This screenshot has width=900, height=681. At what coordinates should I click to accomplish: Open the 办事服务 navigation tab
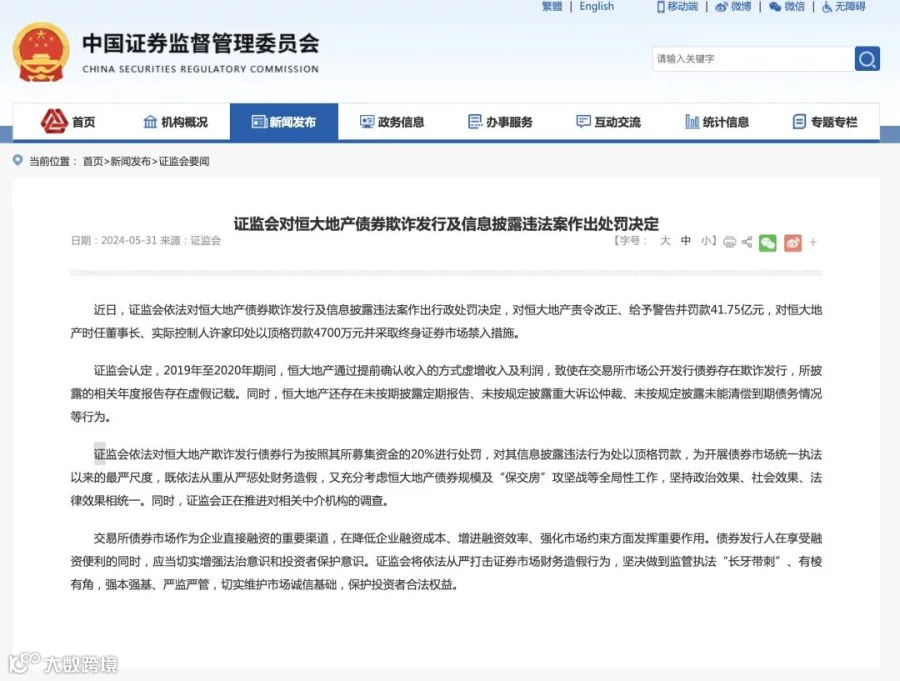[x=501, y=122]
